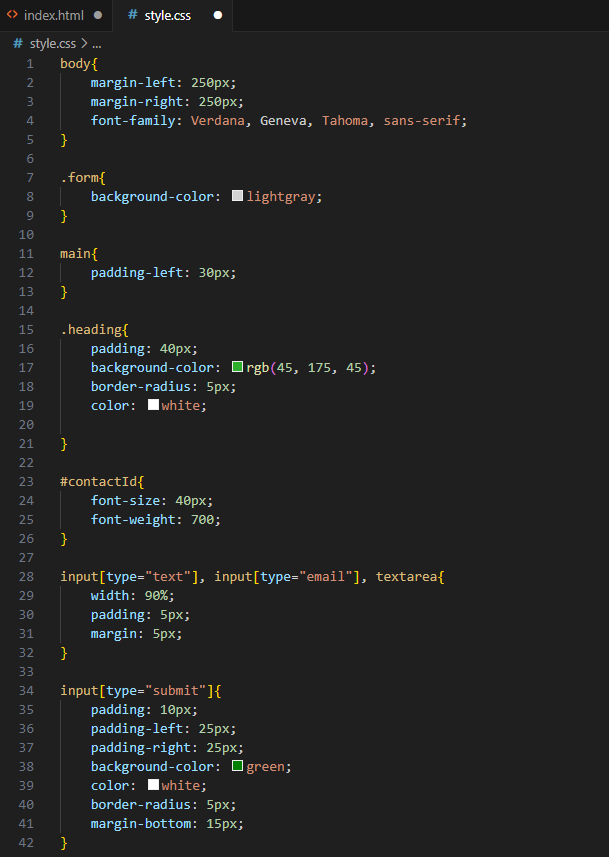
Task: Click the .form selector
Action: click(x=79, y=178)
